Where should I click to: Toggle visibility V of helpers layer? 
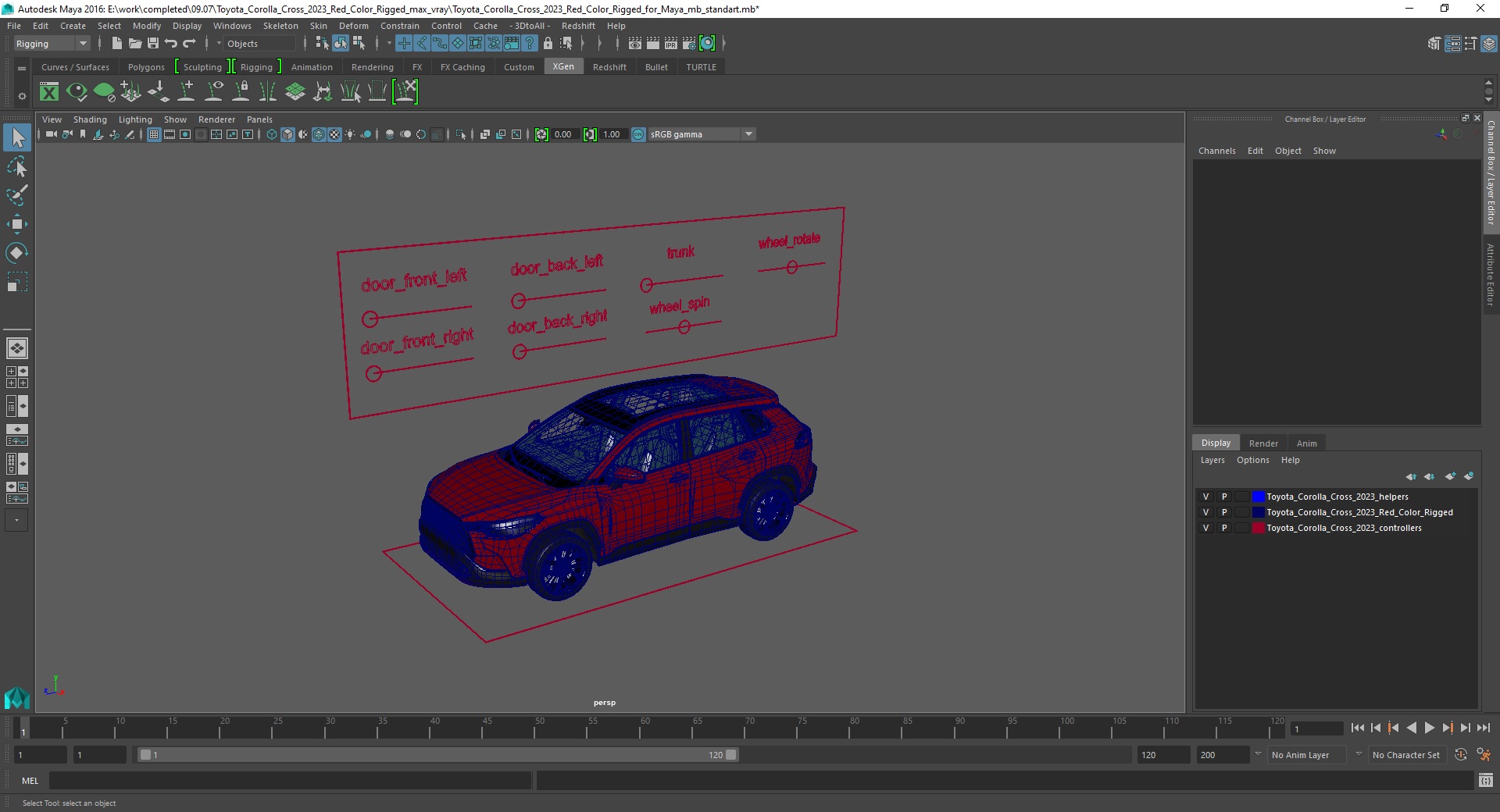click(1205, 497)
